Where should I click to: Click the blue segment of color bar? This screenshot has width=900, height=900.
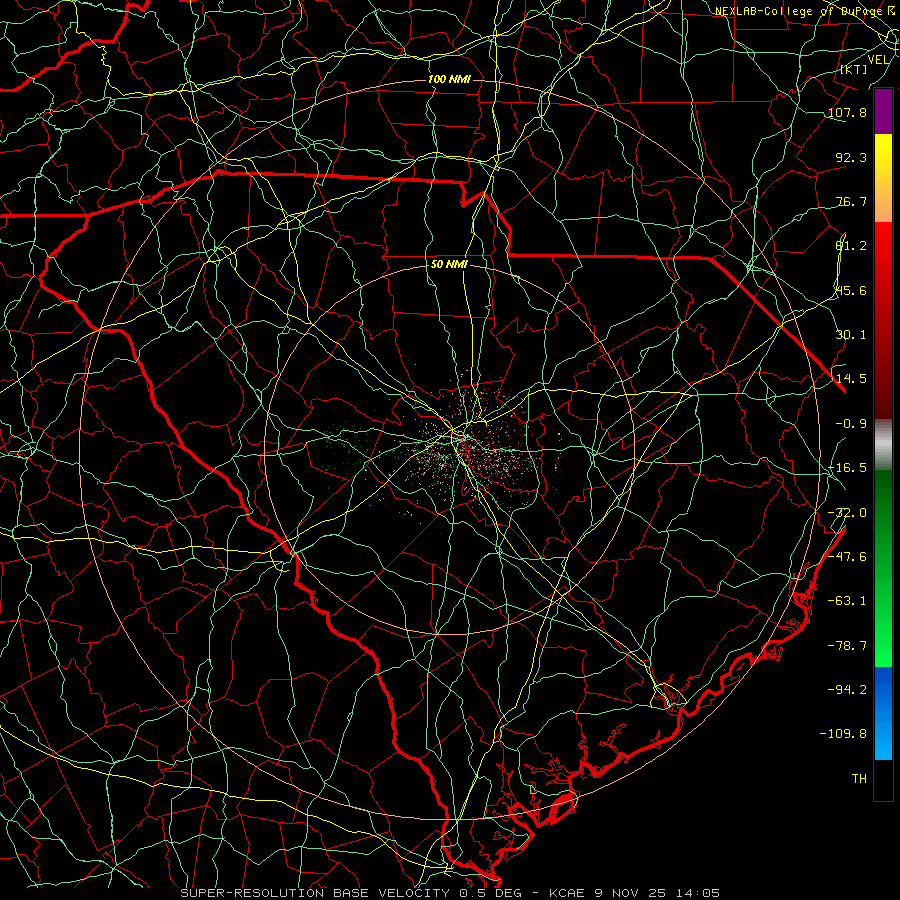point(883,713)
